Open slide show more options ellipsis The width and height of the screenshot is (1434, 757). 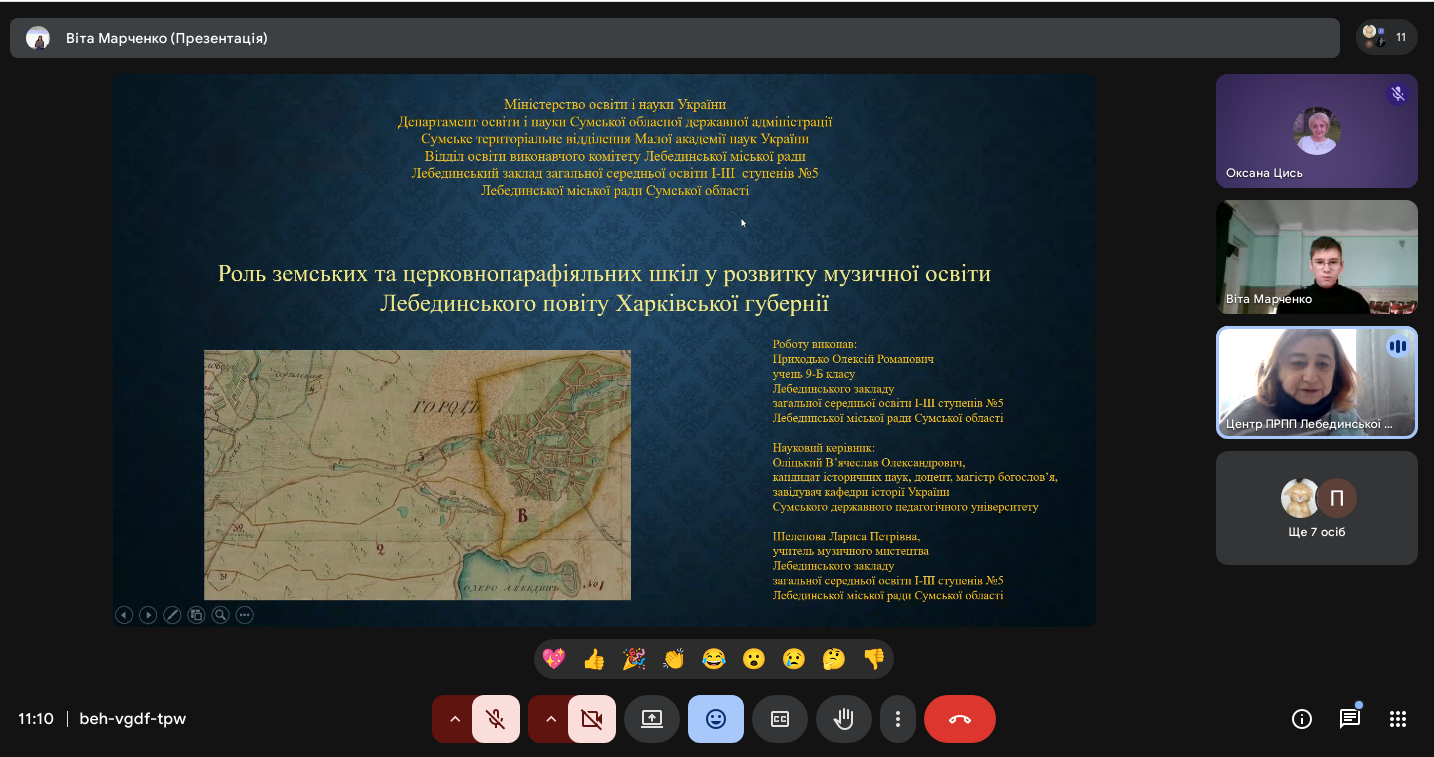(244, 615)
